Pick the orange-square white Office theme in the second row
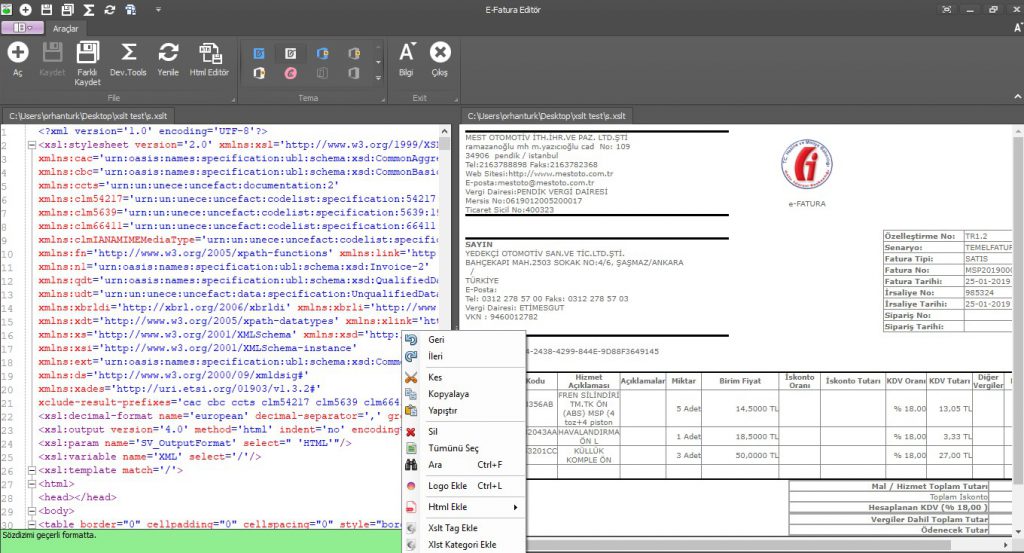Viewport: 1024px width, 553px height. tap(259, 73)
